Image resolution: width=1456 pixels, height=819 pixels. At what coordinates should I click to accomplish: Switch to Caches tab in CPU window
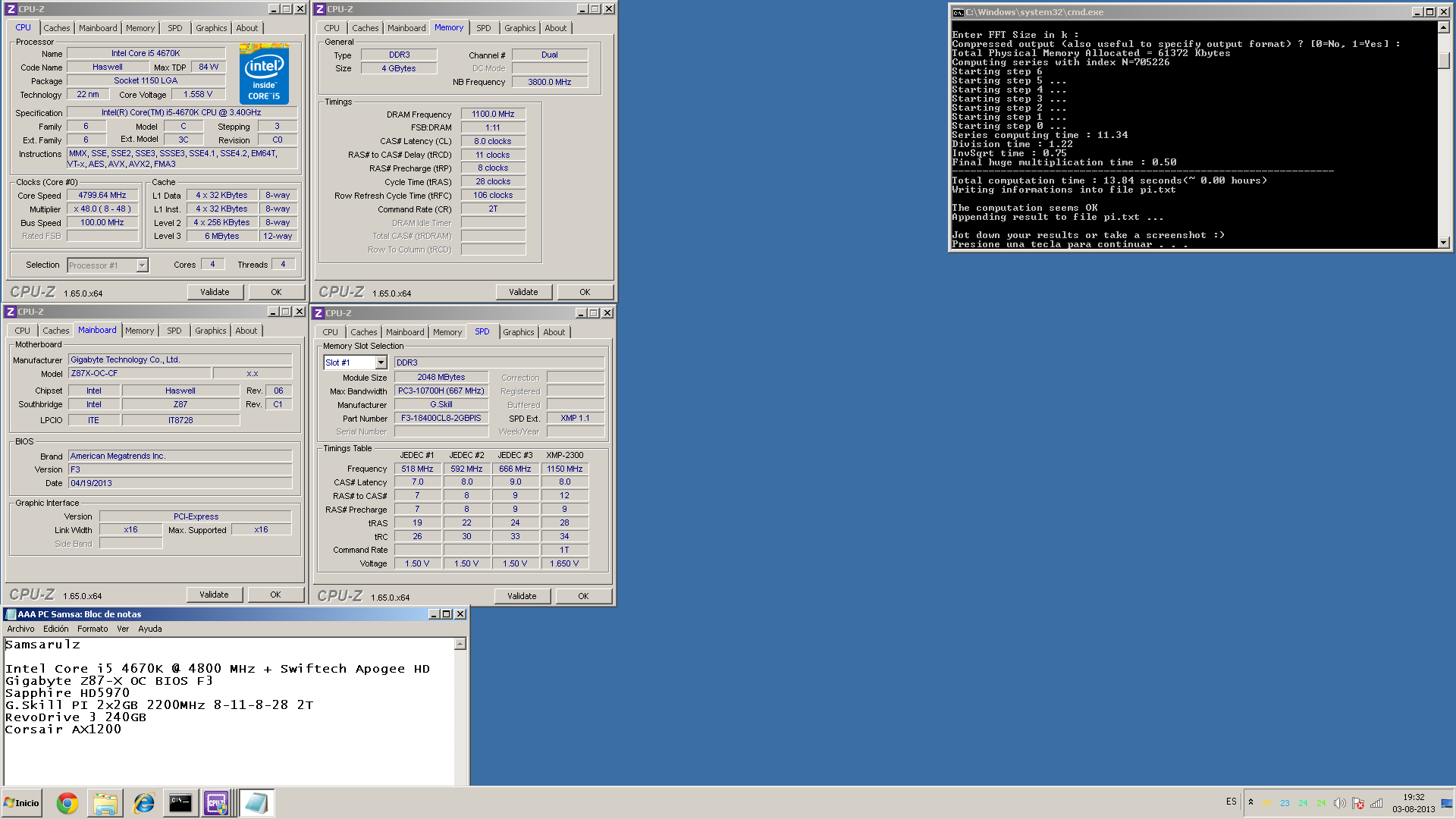point(56,28)
